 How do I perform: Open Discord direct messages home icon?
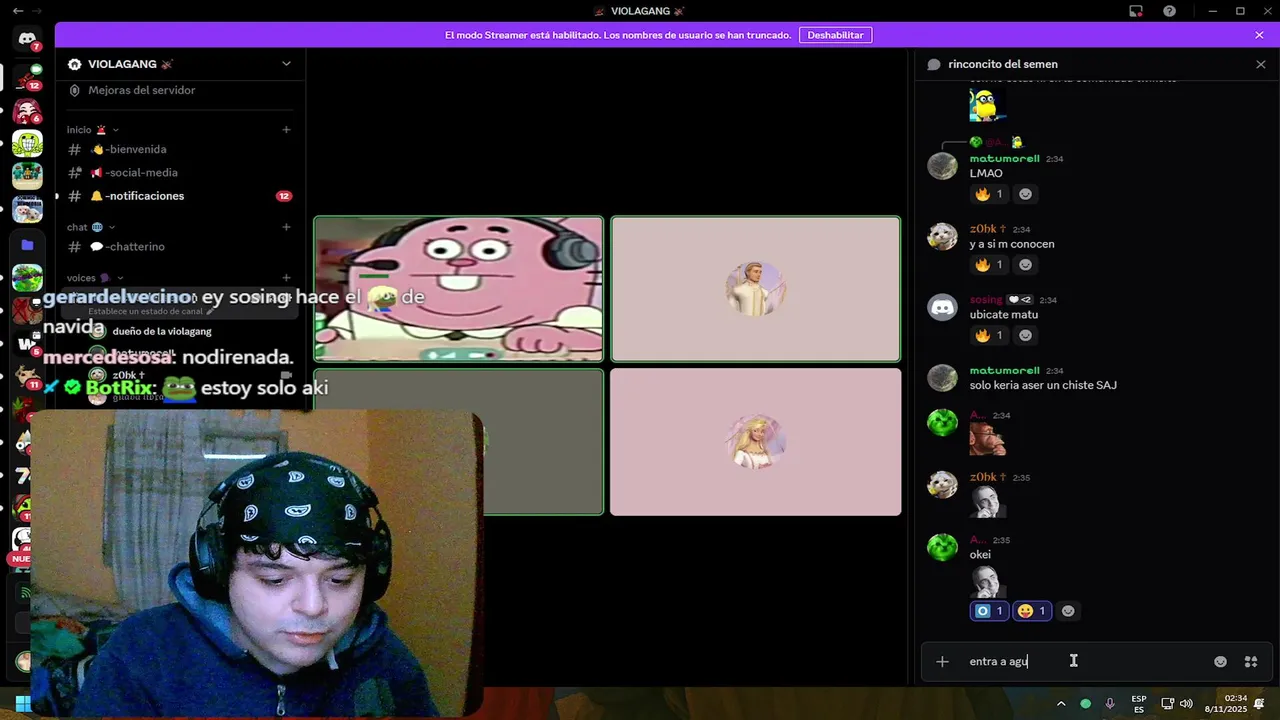click(x=27, y=39)
